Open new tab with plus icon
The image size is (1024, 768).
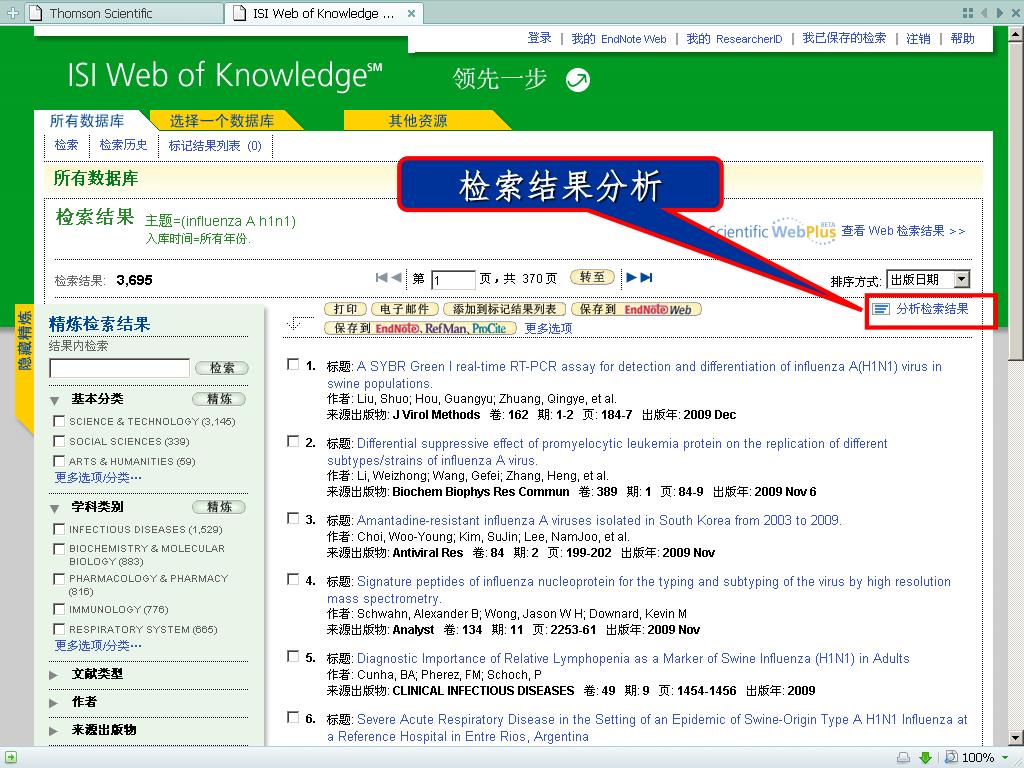click(12, 12)
